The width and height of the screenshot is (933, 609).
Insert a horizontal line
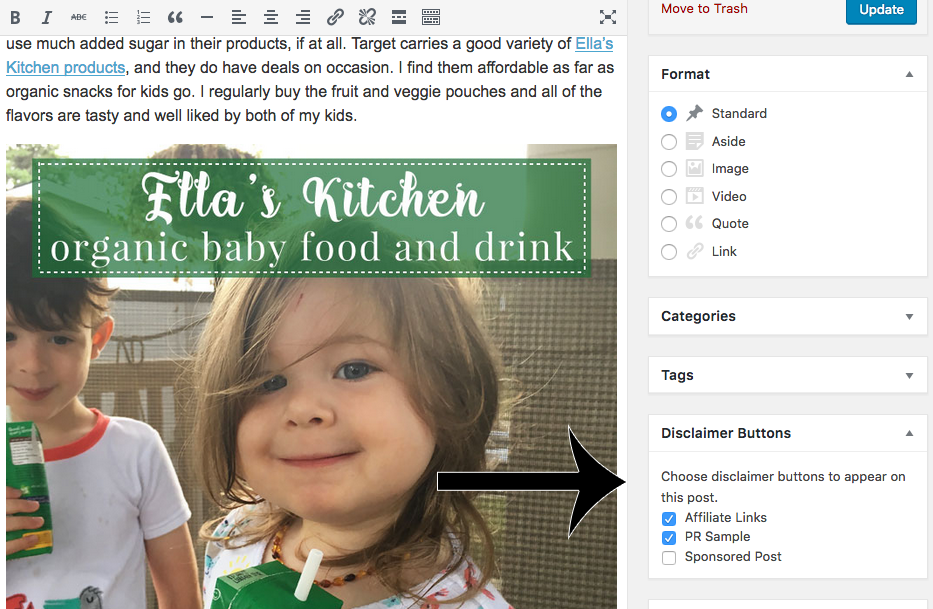tap(206, 17)
